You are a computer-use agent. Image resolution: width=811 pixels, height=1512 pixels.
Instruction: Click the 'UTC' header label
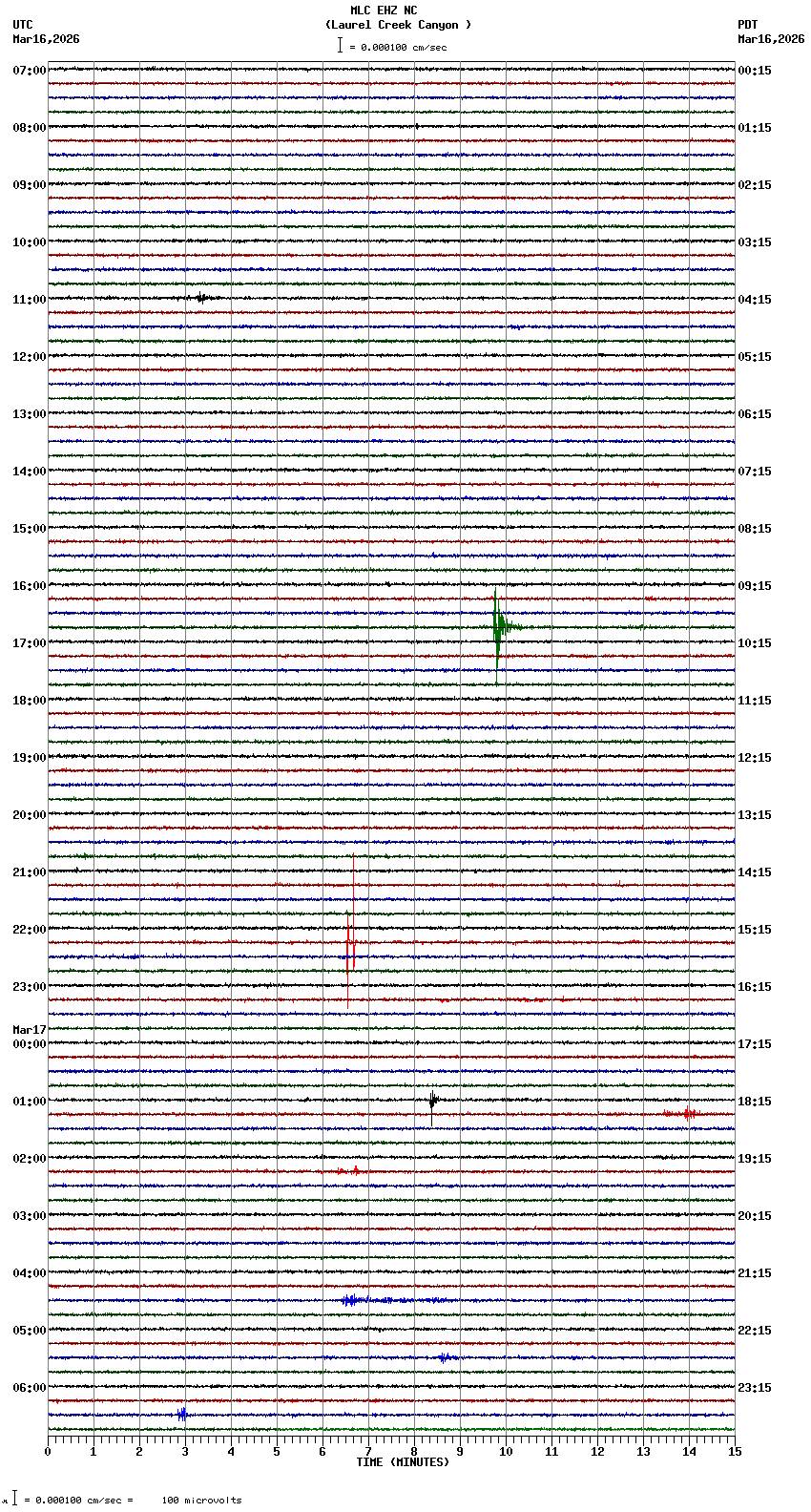[23, 25]
